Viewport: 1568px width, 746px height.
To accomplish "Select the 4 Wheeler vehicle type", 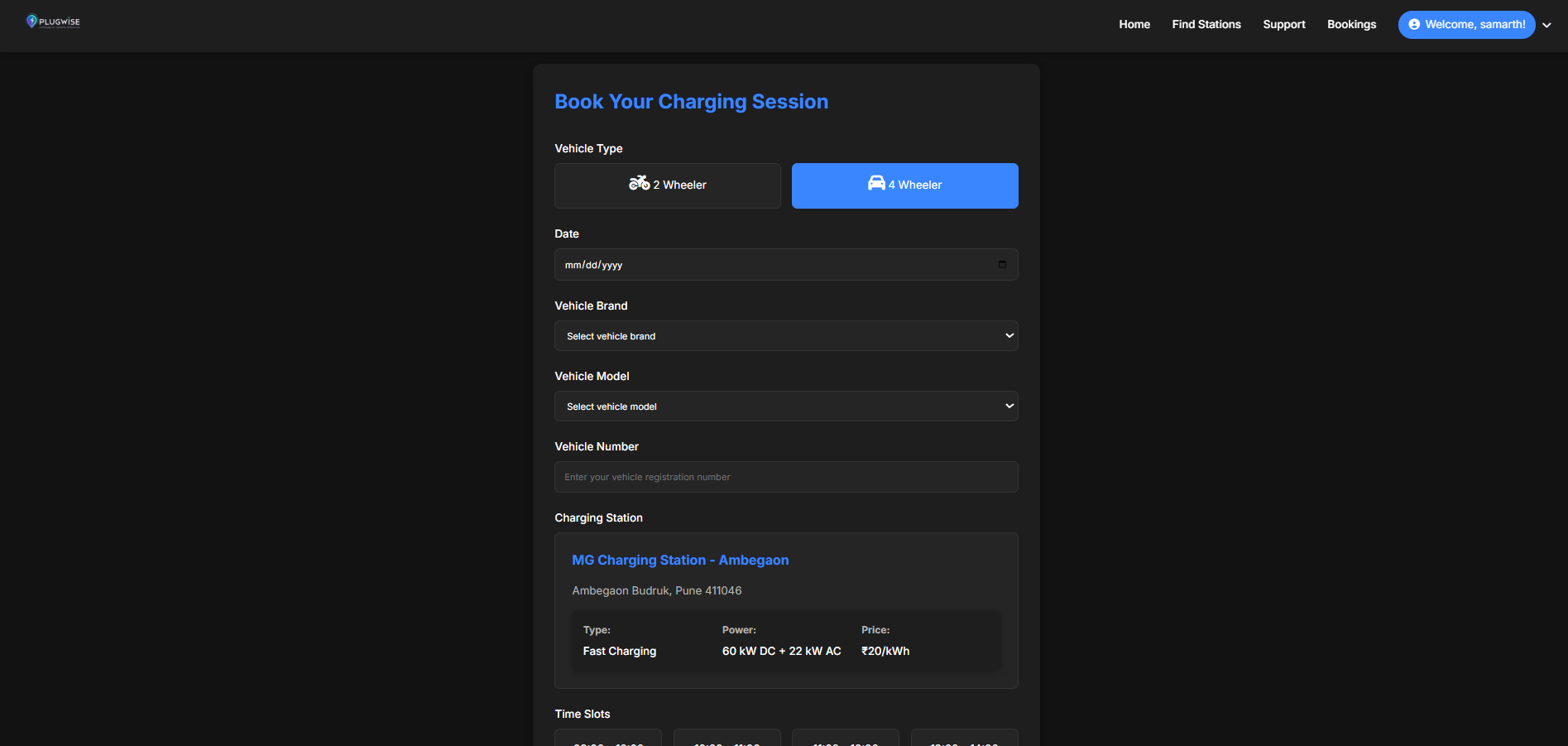I will [904, 185].
